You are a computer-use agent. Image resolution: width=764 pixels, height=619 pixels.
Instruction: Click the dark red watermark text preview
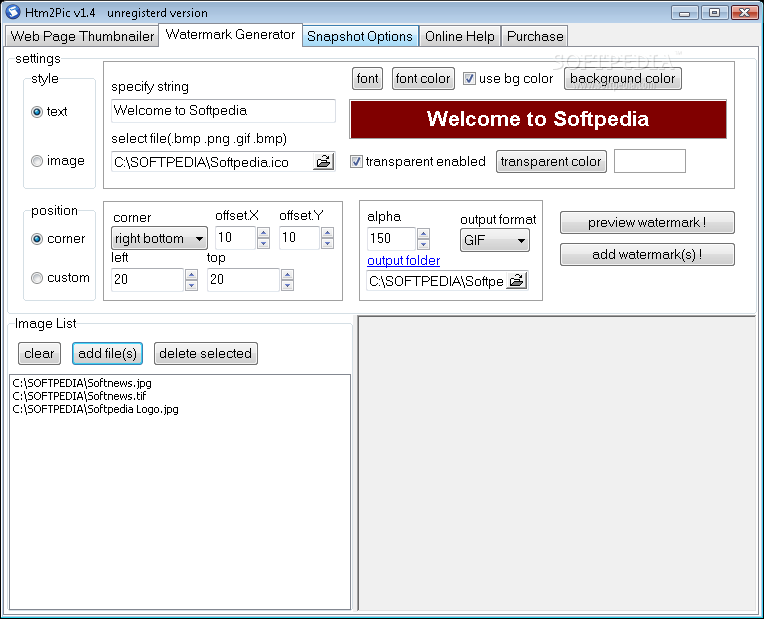[x=538, y=119]
